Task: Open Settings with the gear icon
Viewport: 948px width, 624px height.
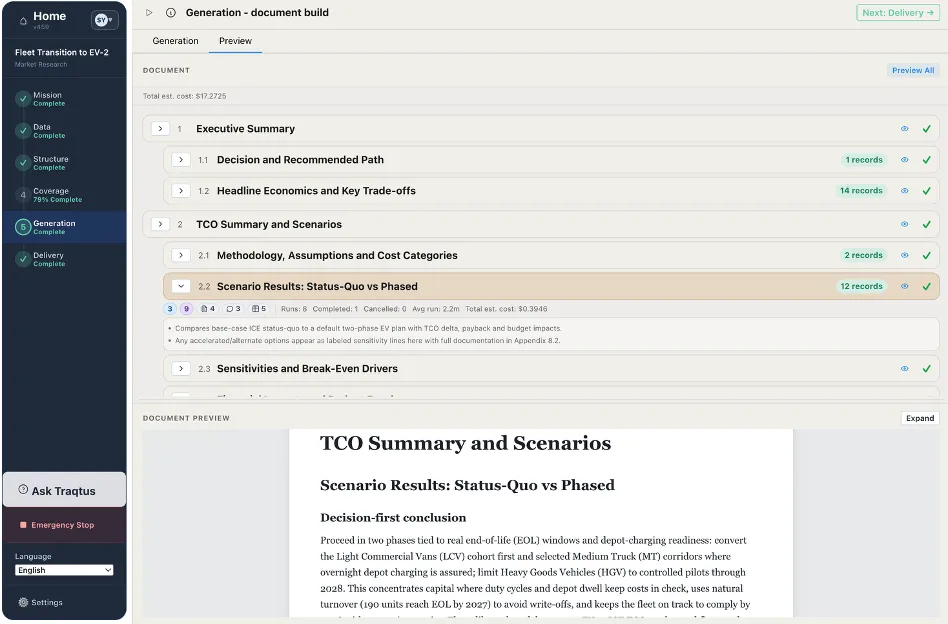Action: click(41, 602)
